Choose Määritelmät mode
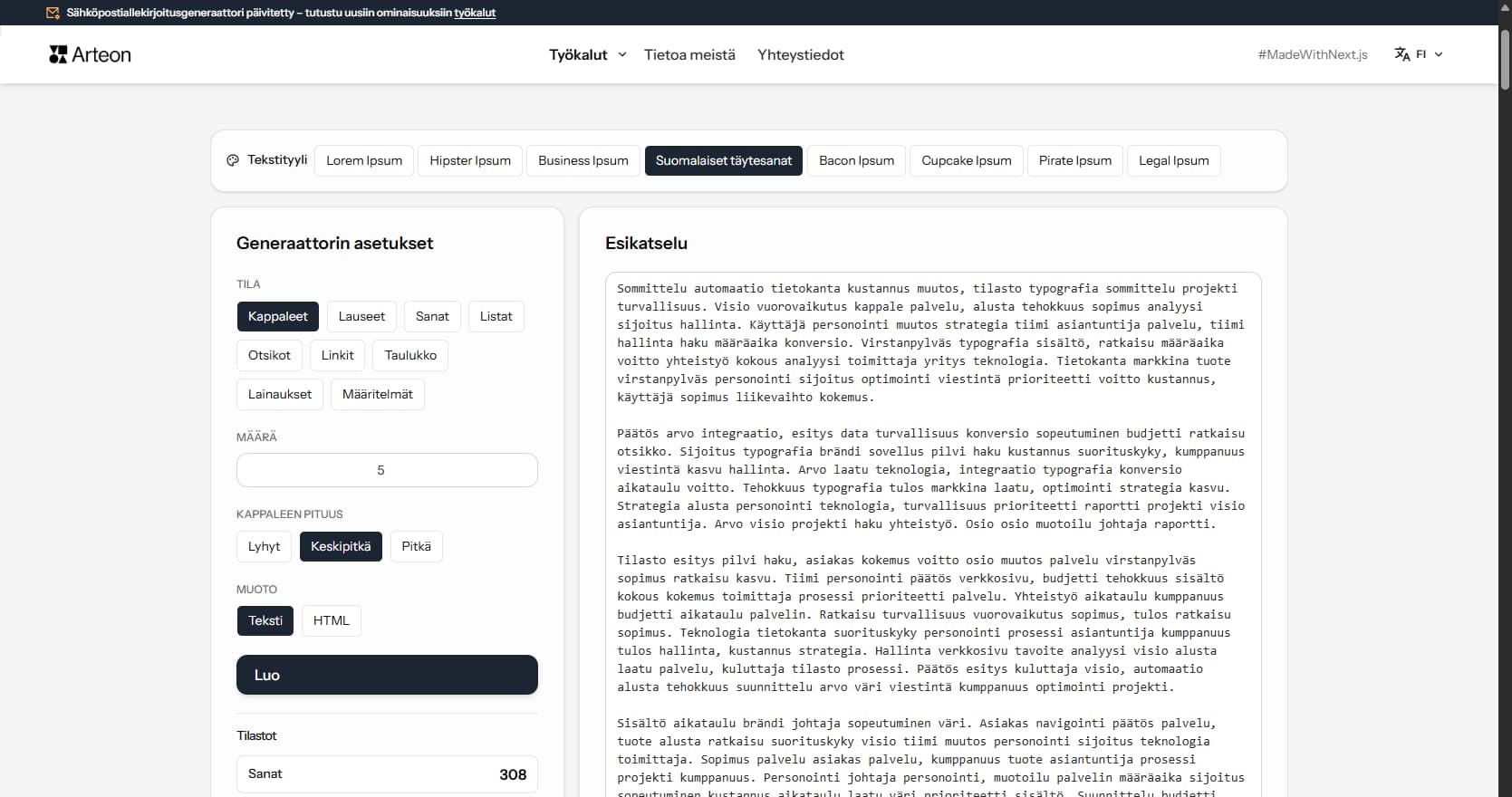This screenshot has height=797, width=1512. 378,394
